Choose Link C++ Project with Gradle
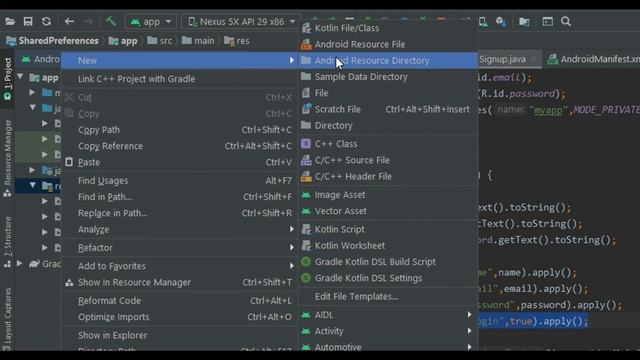The width and height of the screenshot is (640, 360). [x=180, y=79]
